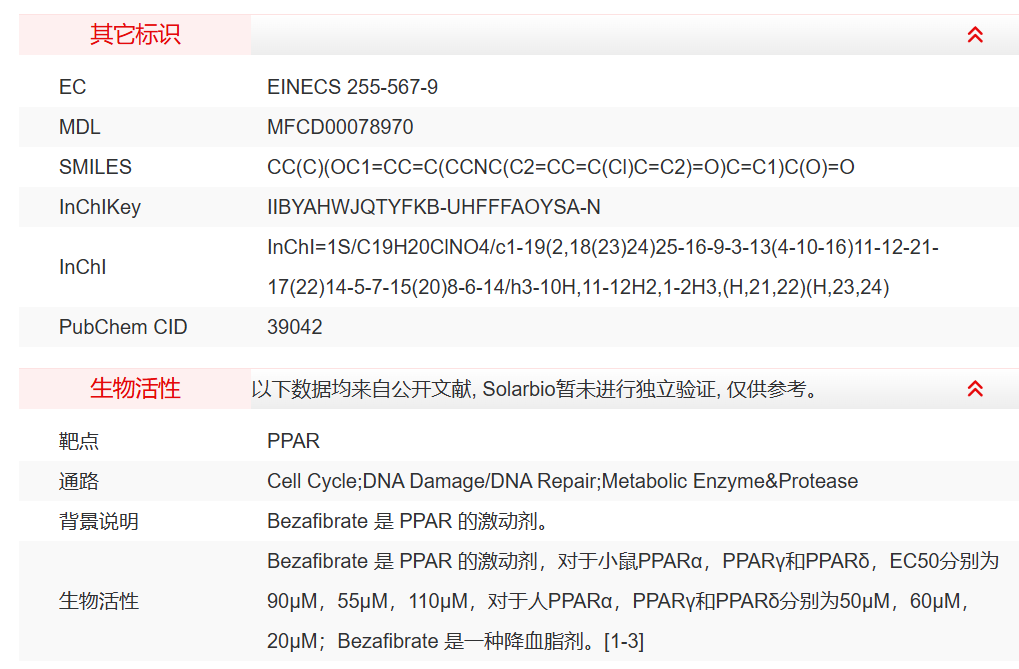Click the MDL number MFCD00078970
The height and width of the screenshot is (669, 1019).
pos(340,127)
